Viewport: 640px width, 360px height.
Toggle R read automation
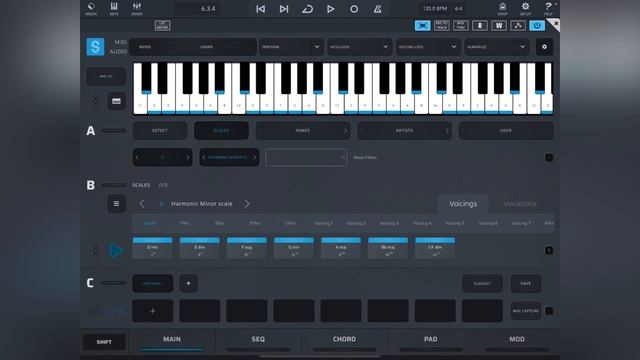(x=480, y=26)
